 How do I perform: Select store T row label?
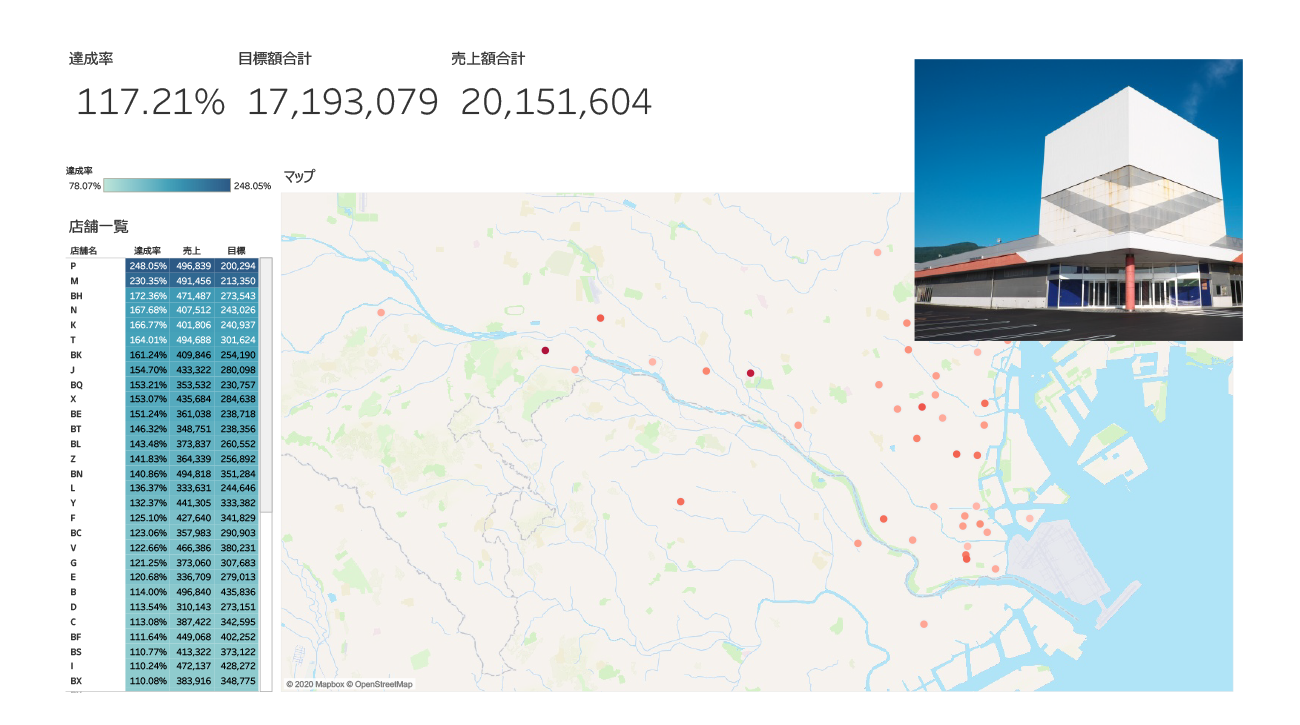click(74, 340)
